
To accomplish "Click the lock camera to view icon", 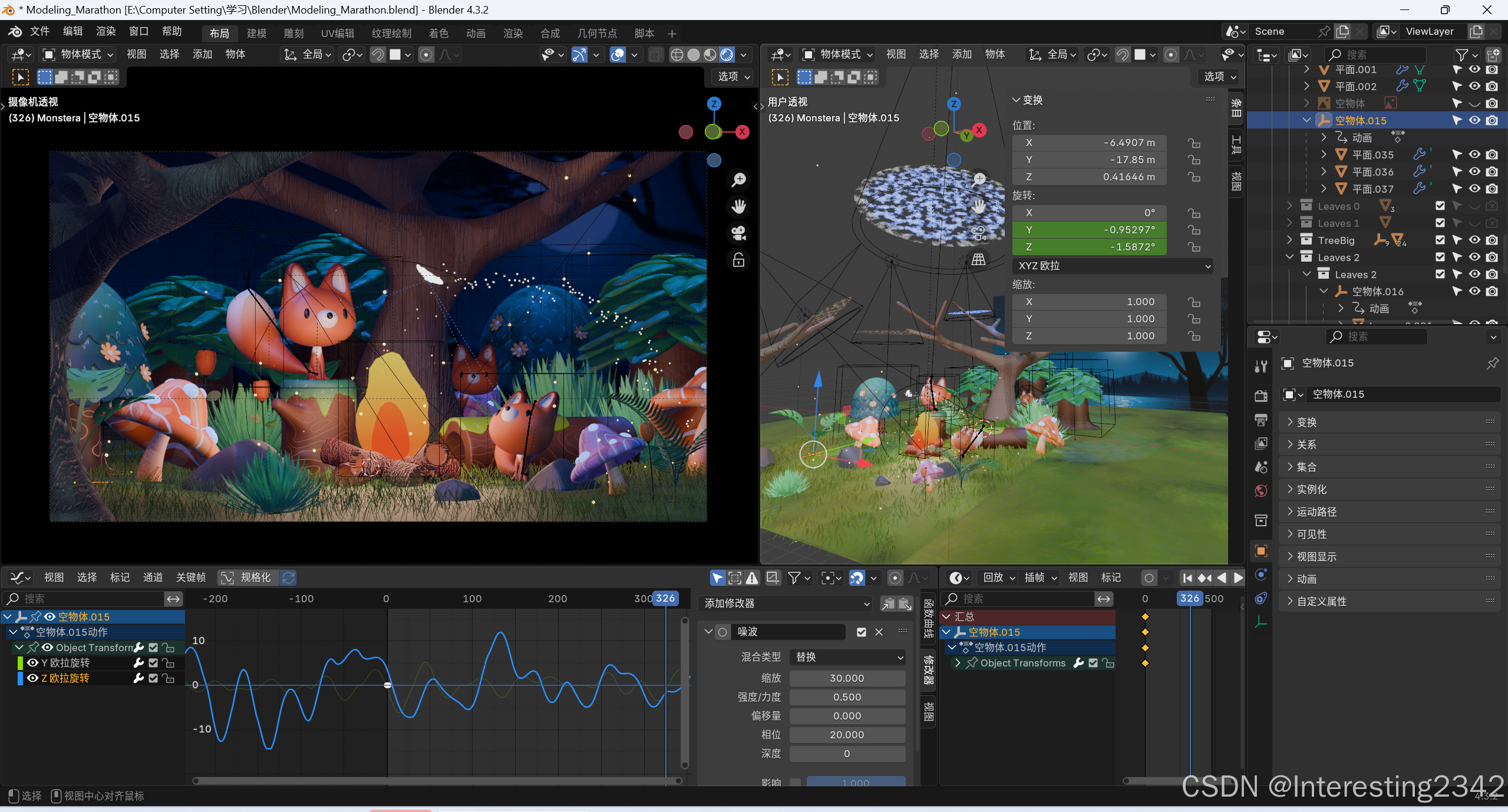I will pos(738,260).
